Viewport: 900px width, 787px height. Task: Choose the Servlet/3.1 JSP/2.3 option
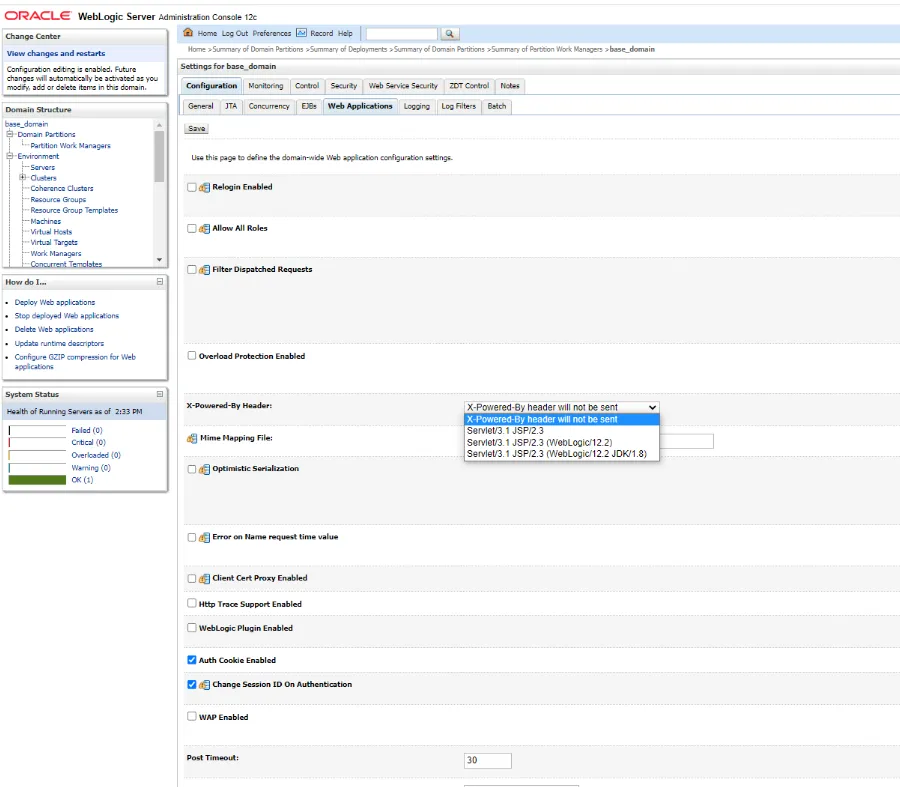[561, 431]
